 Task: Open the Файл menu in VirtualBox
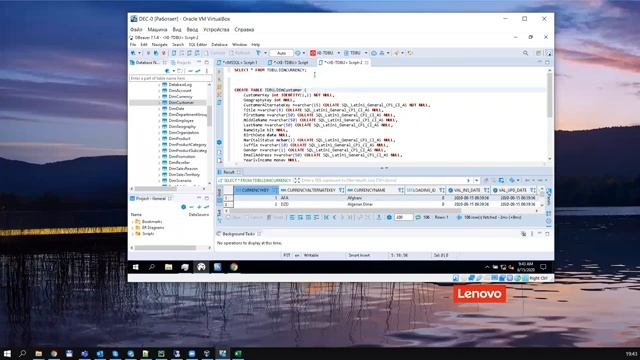(136, 29)
